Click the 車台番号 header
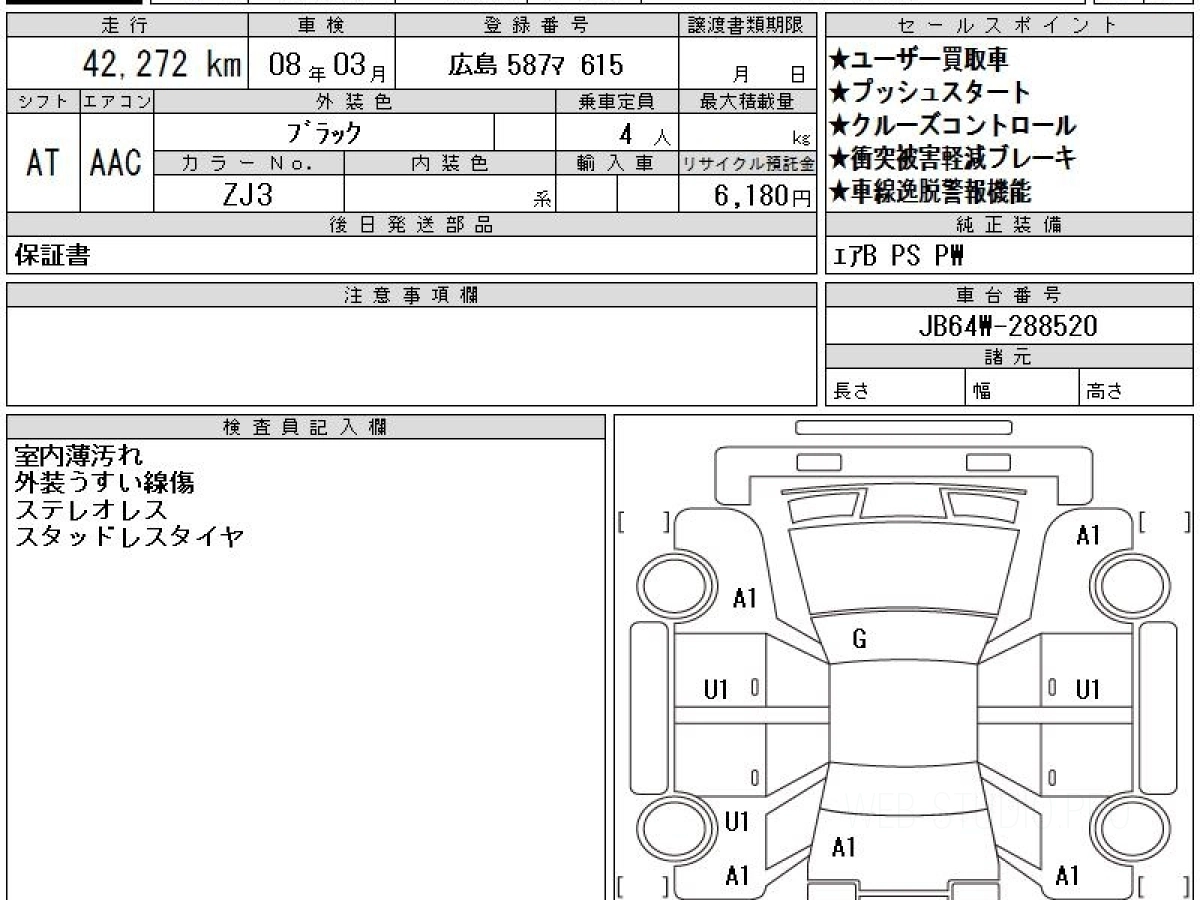The image size is (1200, 900). (1009, 295)
